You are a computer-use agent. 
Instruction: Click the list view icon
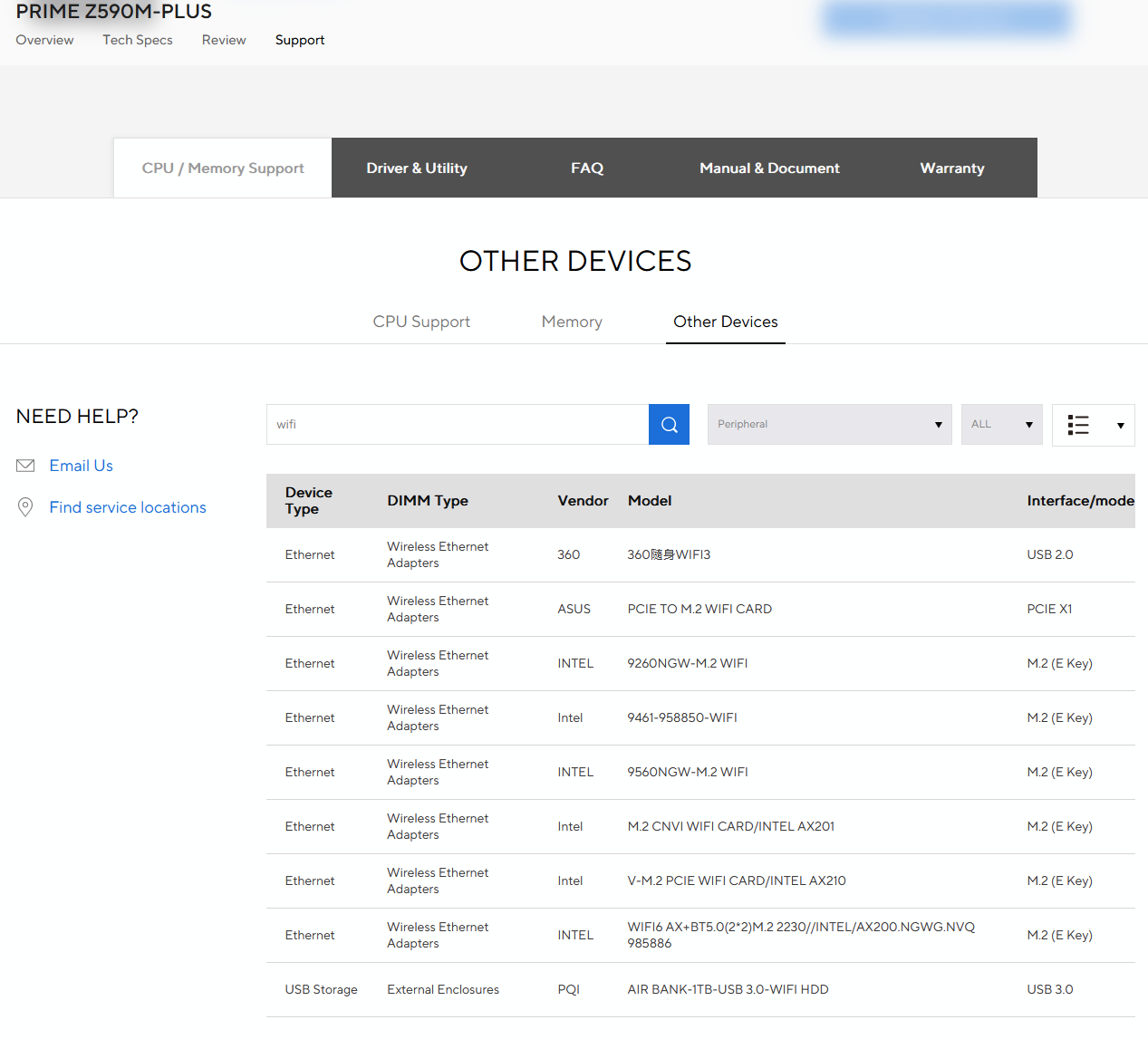[x=1078, y=425]
